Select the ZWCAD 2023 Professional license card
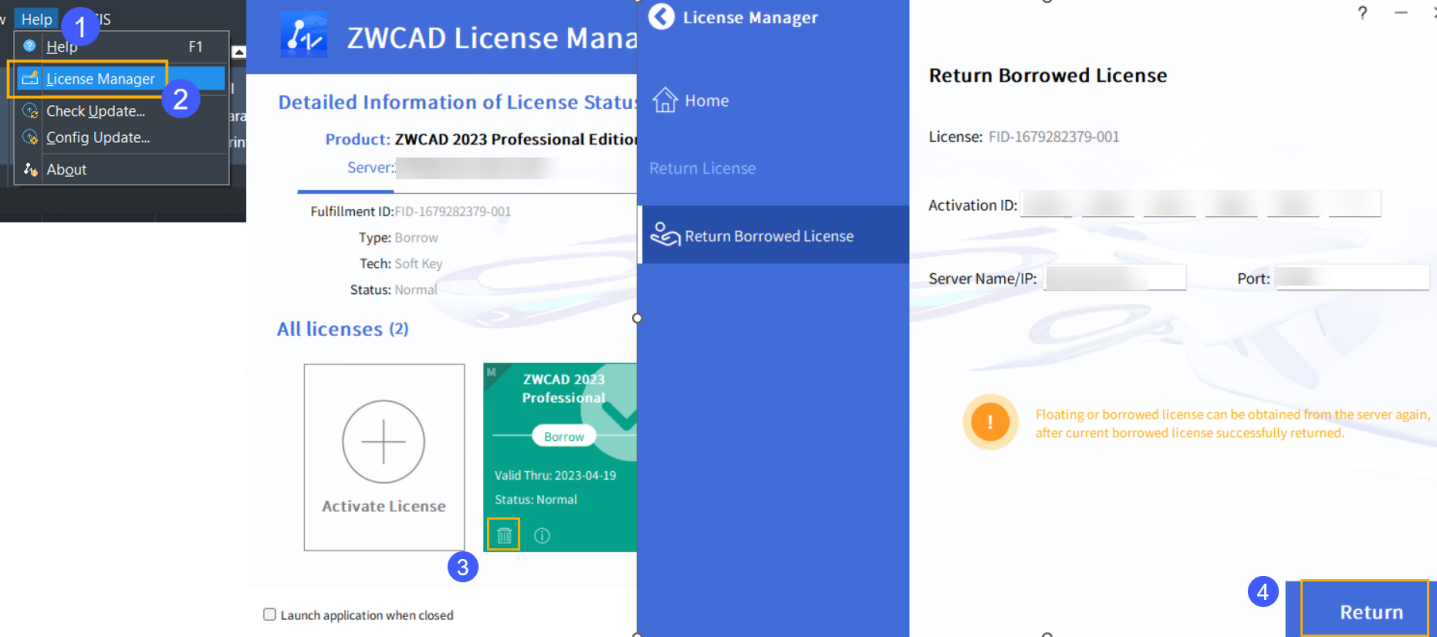This screenshot has height=637, width=1437. coord(560,457)
